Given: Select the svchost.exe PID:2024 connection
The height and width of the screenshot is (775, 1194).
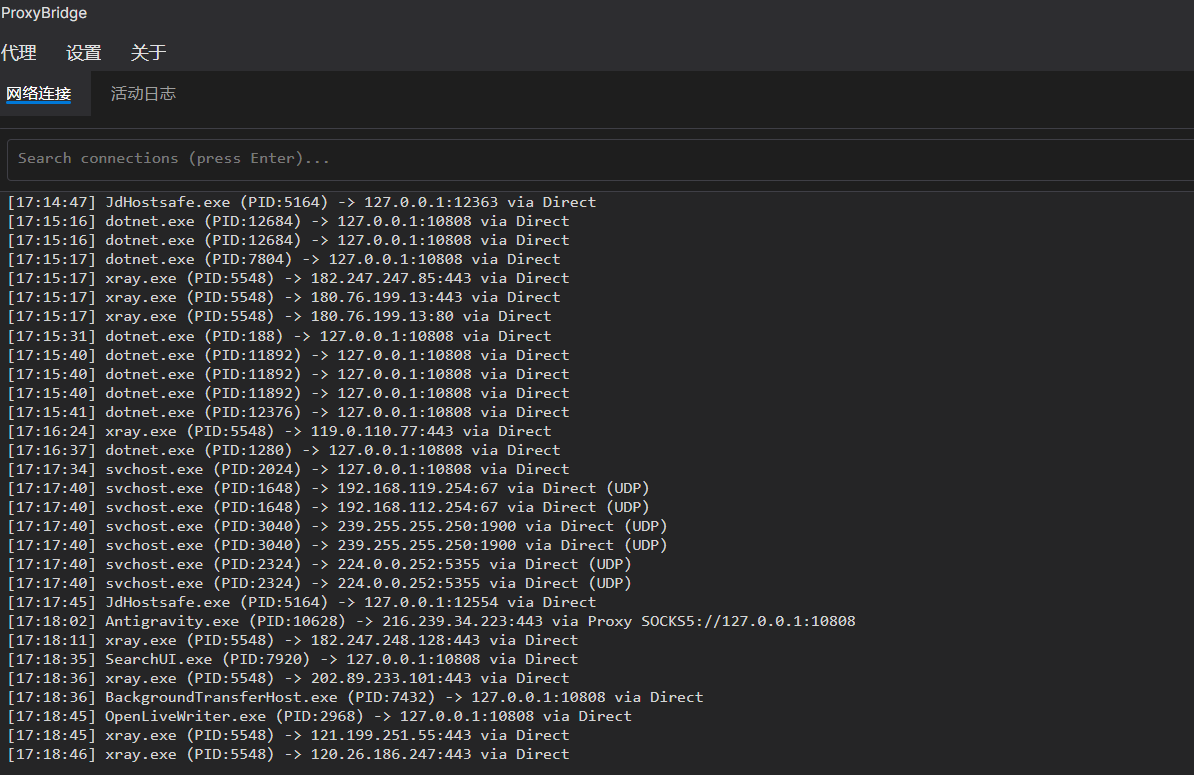Looking at the screenshot, I should pos(288,469).
